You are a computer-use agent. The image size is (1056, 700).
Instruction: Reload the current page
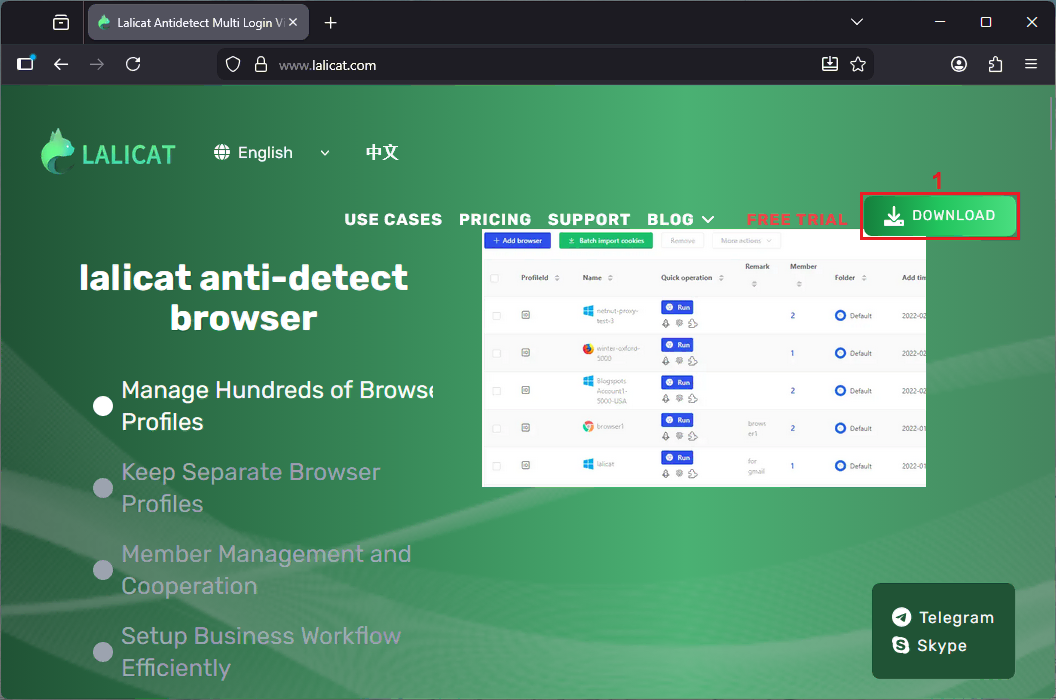tap(133, 64)
